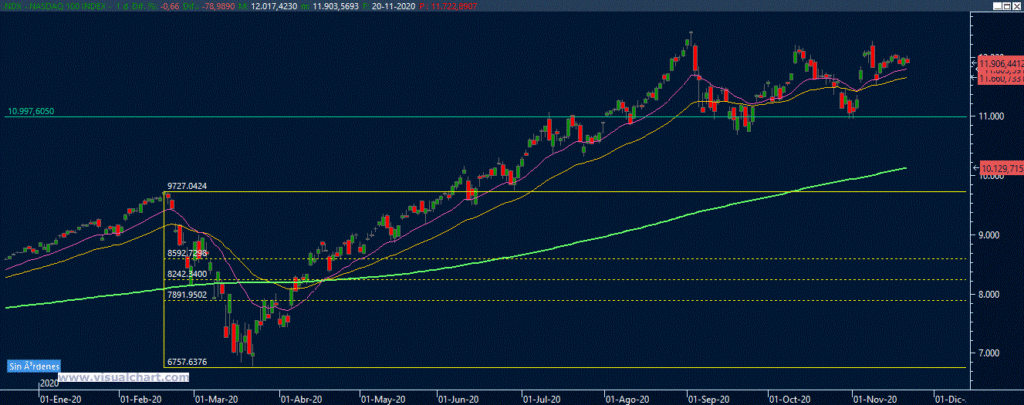Screen dimensions: 1024x405
Task: Select the 6757.6376 Fibonacci bottom label
Action: 187,361
